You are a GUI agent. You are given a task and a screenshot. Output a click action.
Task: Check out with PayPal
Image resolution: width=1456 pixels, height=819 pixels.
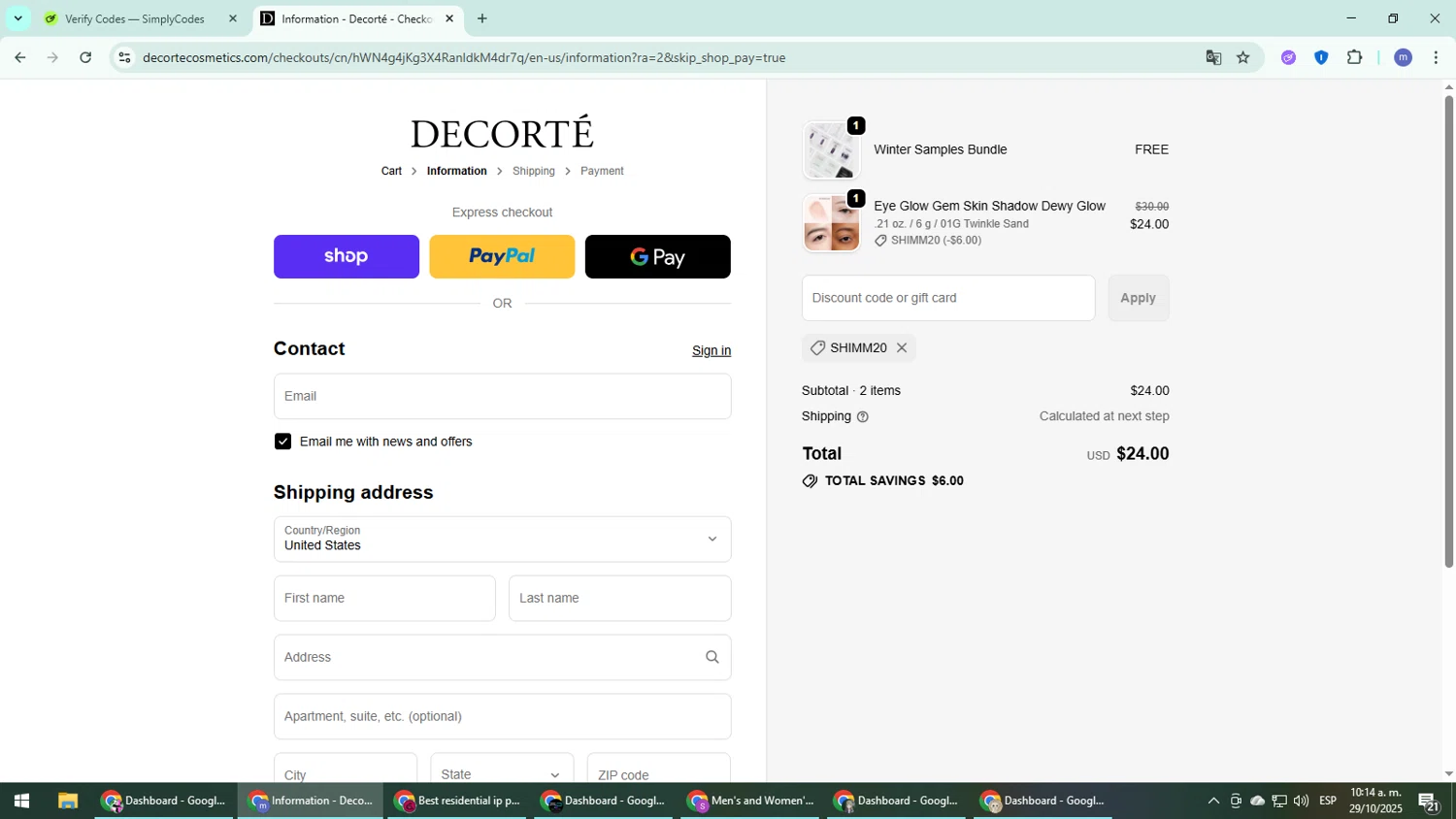[502, 256]
